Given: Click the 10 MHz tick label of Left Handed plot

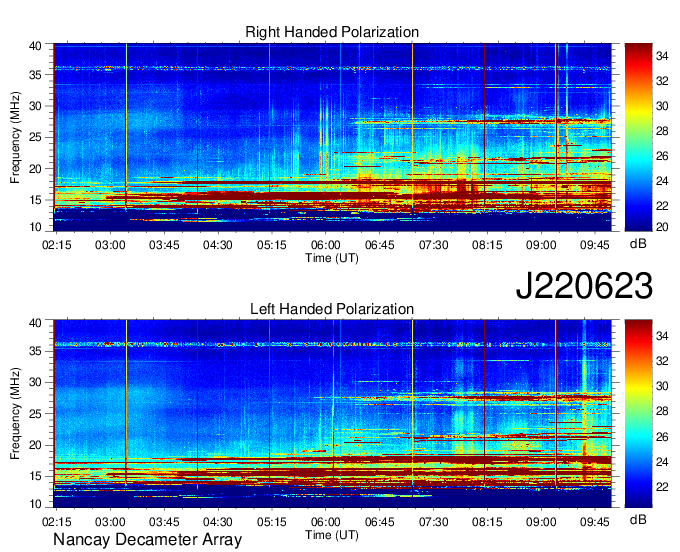Looking at the screenshot, I should pos(36,503).
